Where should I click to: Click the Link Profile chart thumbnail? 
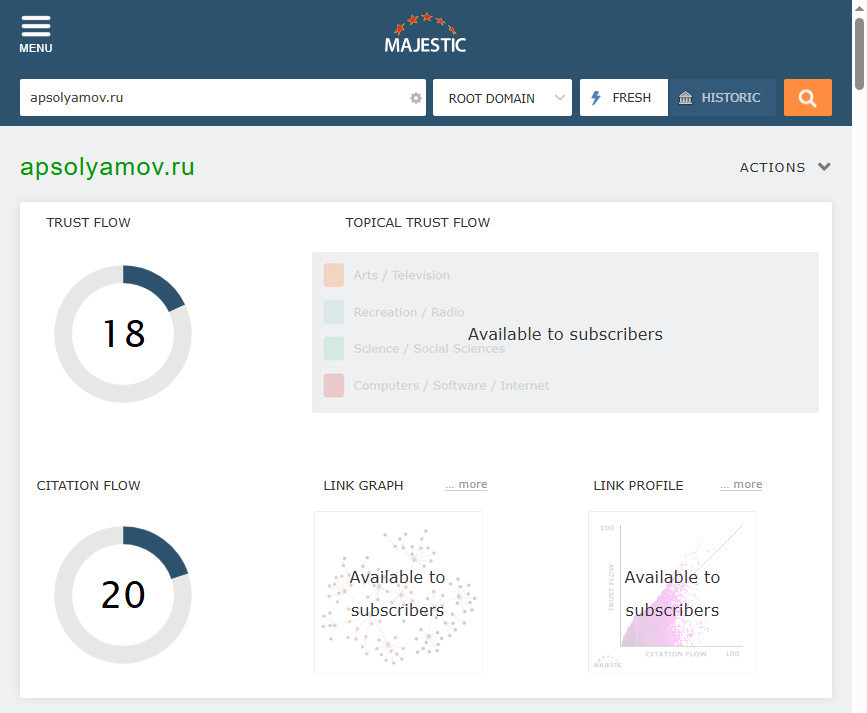tap(672, 592)
